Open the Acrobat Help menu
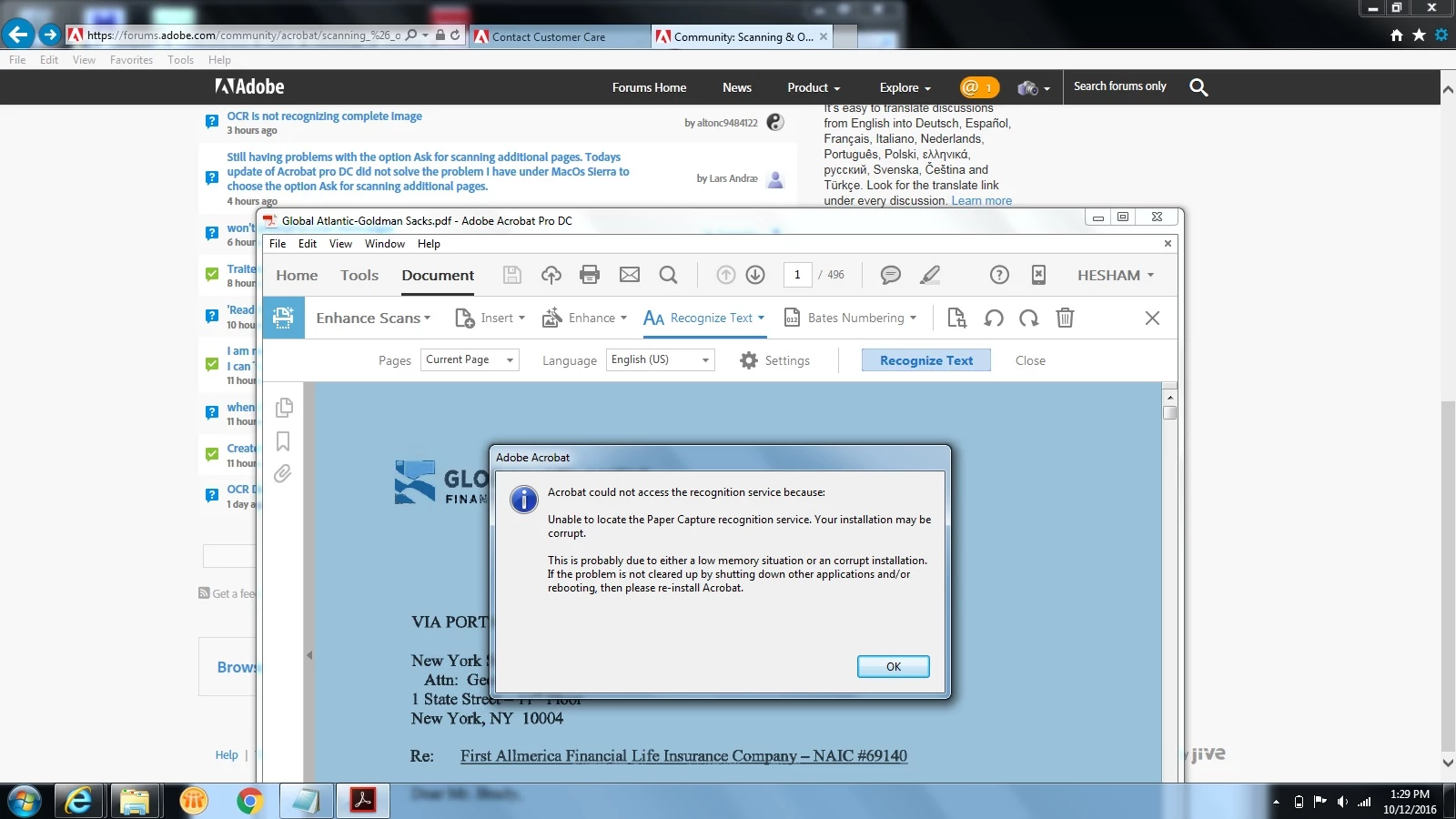 tap(429, 244)
